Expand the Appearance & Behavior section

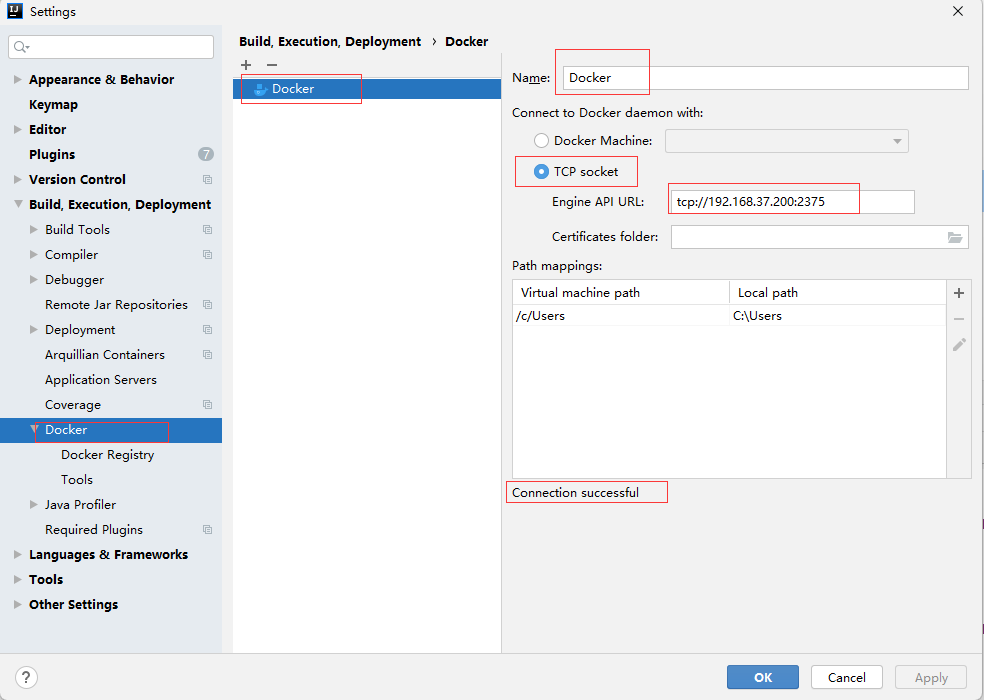pos(18,80)
